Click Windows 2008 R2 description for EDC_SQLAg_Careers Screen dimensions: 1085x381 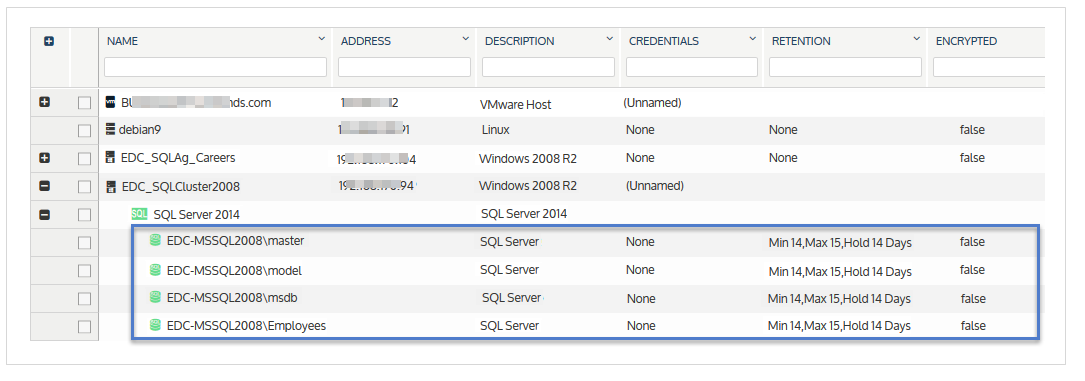pyautogui.click(x=528, y=159)
